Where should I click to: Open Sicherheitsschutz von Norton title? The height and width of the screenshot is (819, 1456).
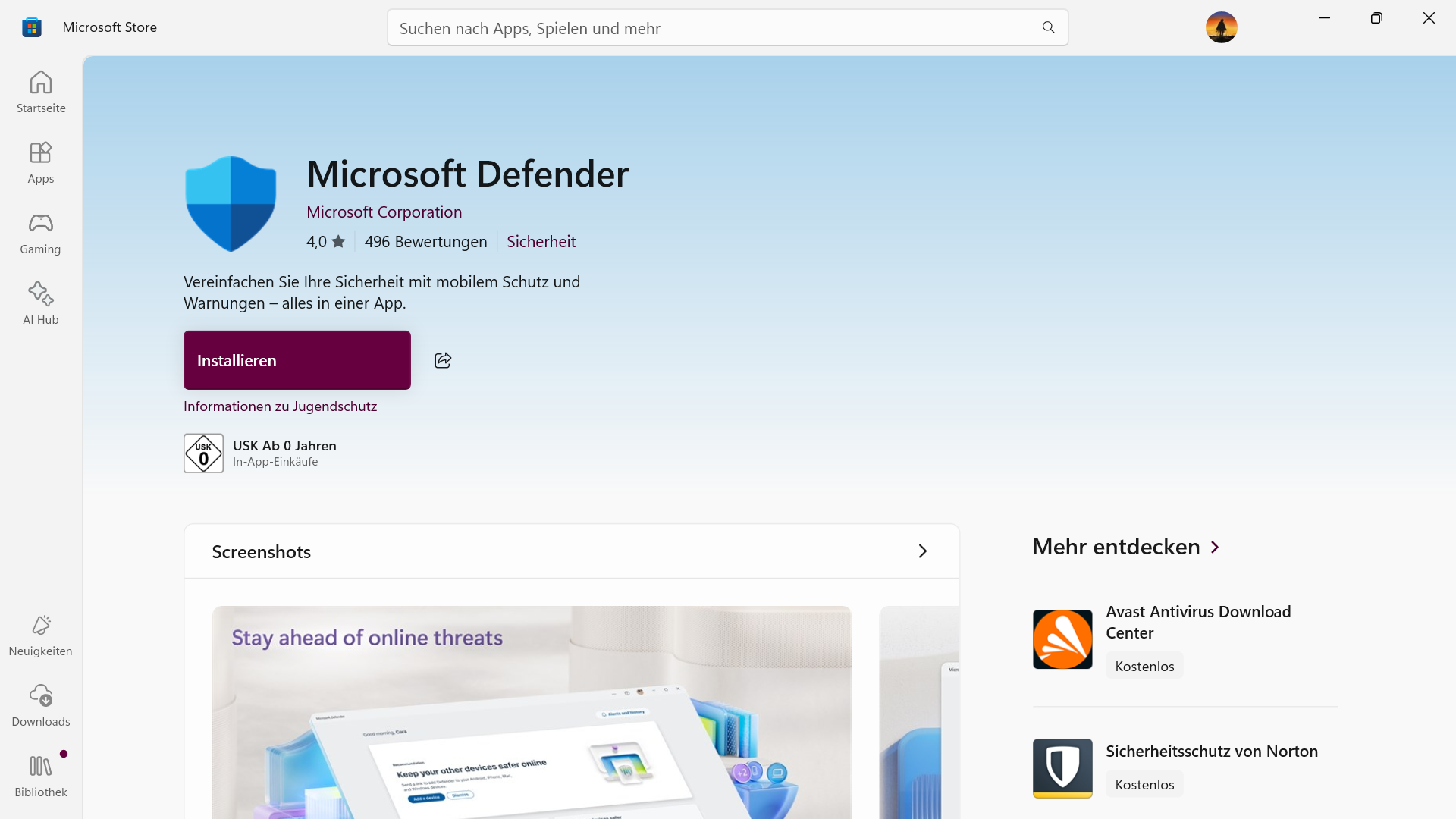[x=1212, y=751]
